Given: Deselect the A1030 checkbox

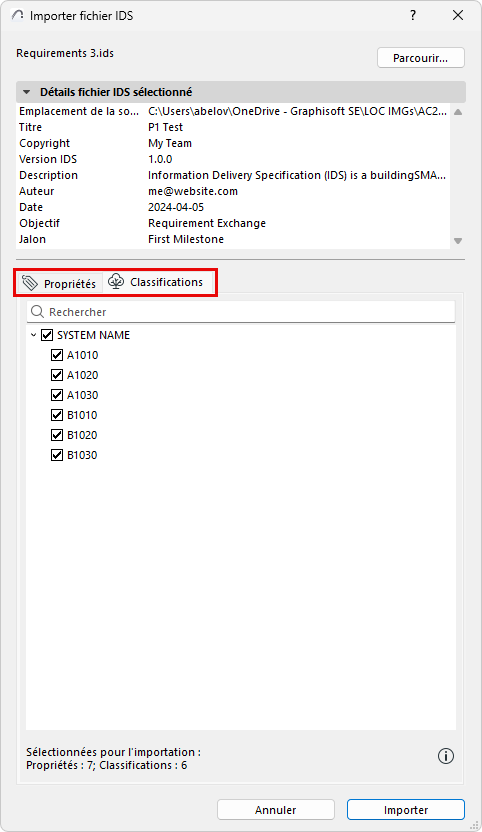Looking at the screenshot, I should coord(57,395).
